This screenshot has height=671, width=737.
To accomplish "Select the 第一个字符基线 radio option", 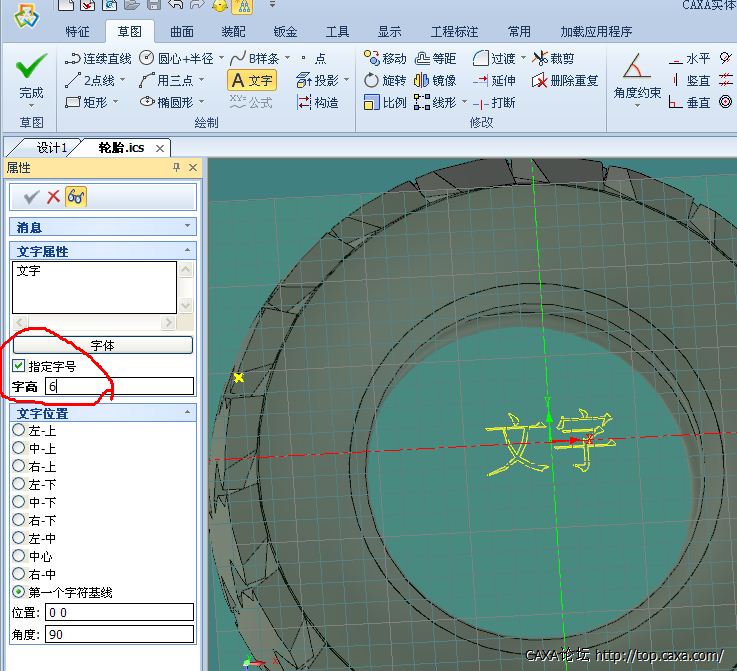I will point(18,592).
